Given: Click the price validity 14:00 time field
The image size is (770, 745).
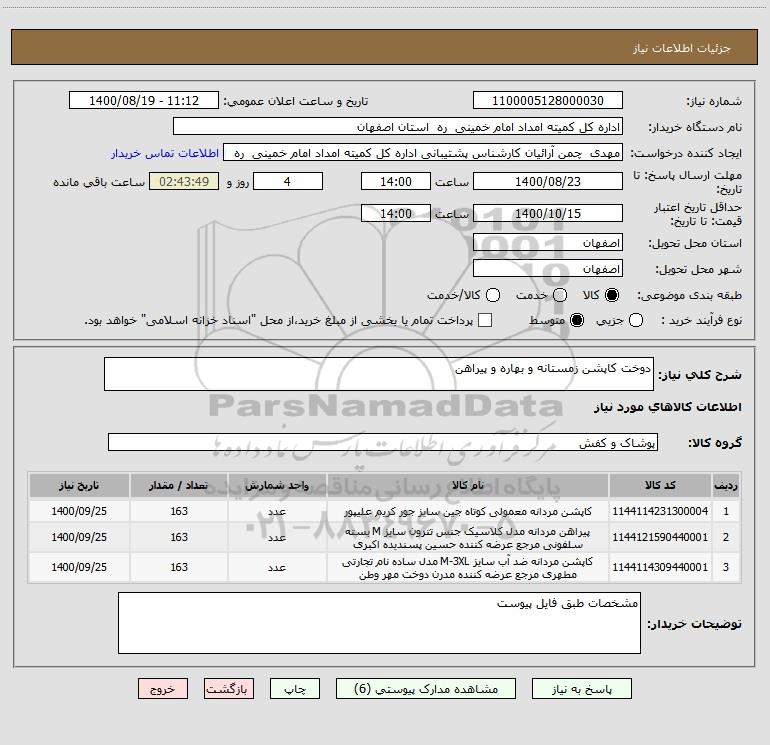Looking at the screenshot, I should coord(396,213).
